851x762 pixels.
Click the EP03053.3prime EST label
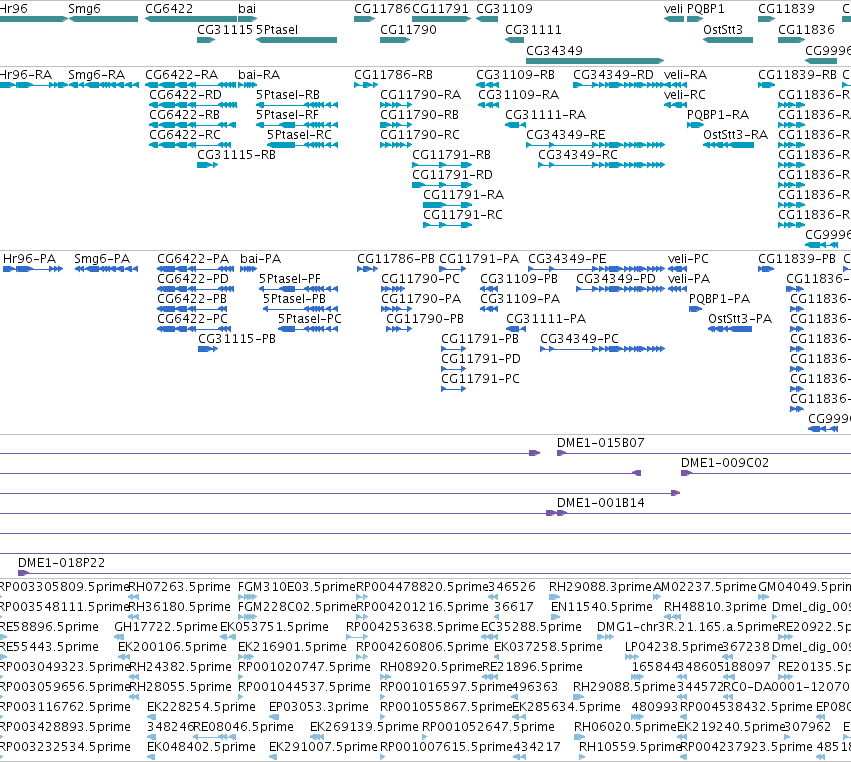pos(319,707)
